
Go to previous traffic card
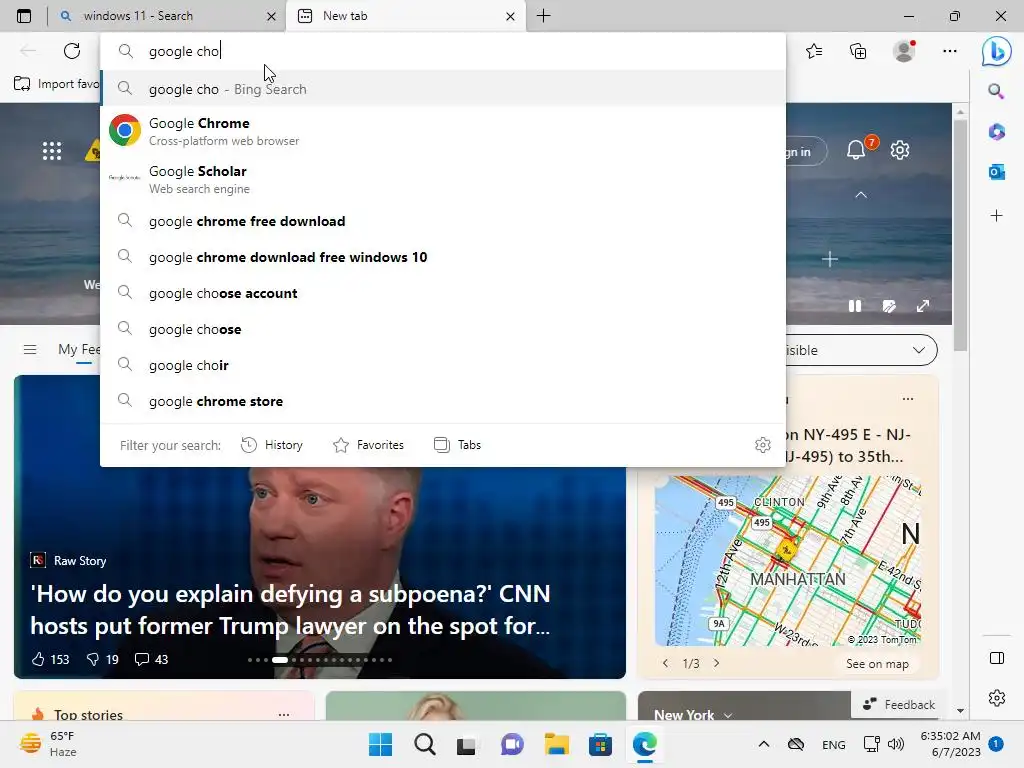point(665,663)
